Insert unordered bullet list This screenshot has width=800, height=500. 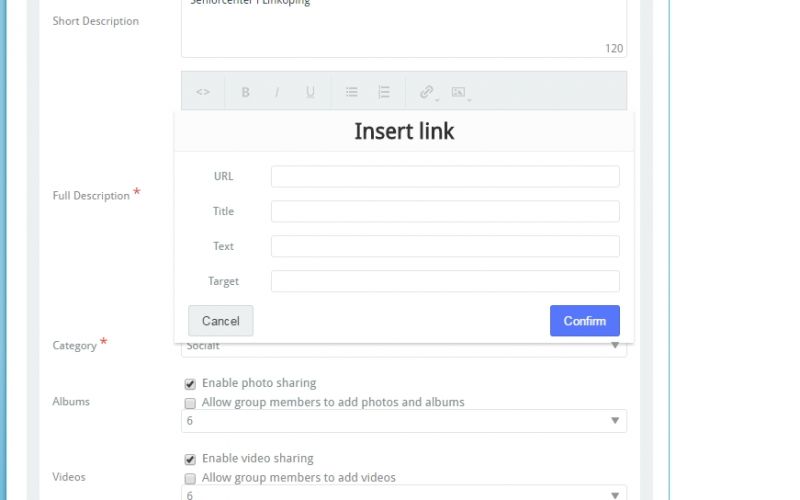[352, 92]
